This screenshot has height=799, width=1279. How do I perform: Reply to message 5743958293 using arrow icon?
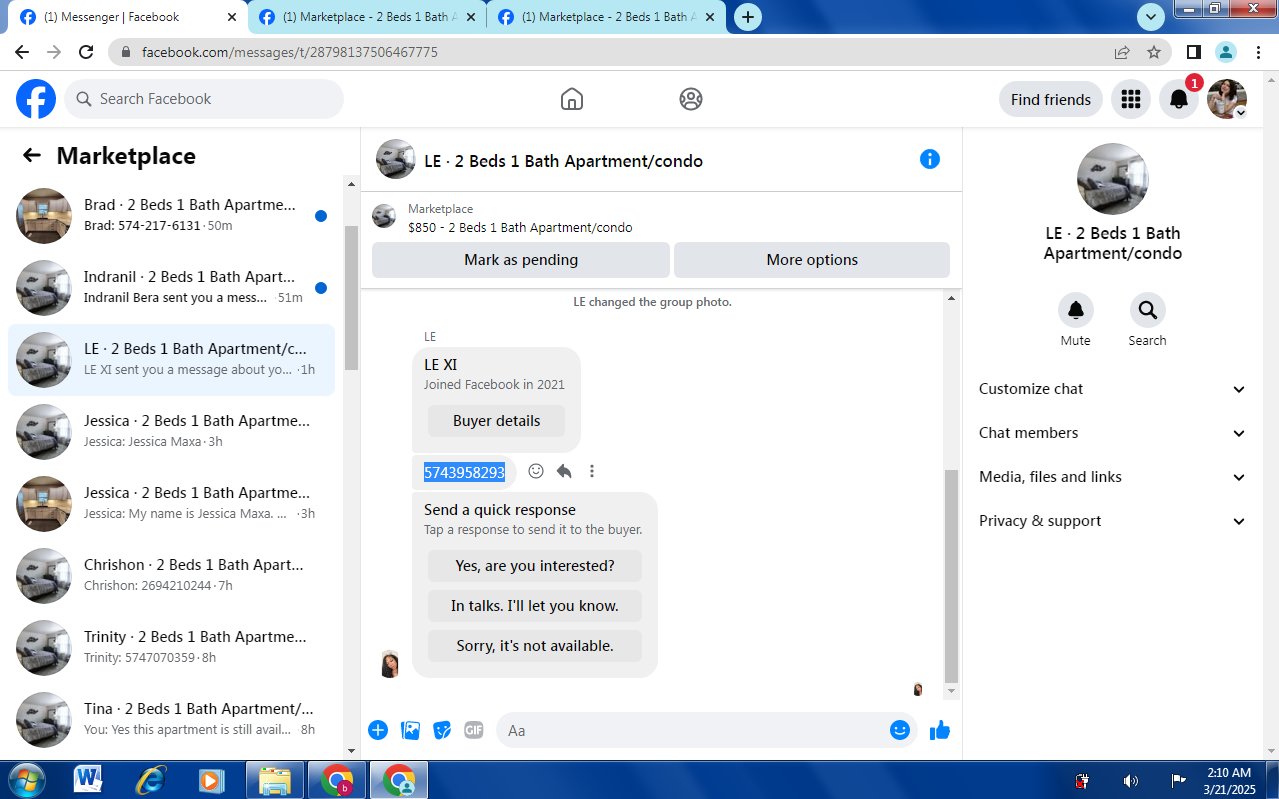point(564,471)
